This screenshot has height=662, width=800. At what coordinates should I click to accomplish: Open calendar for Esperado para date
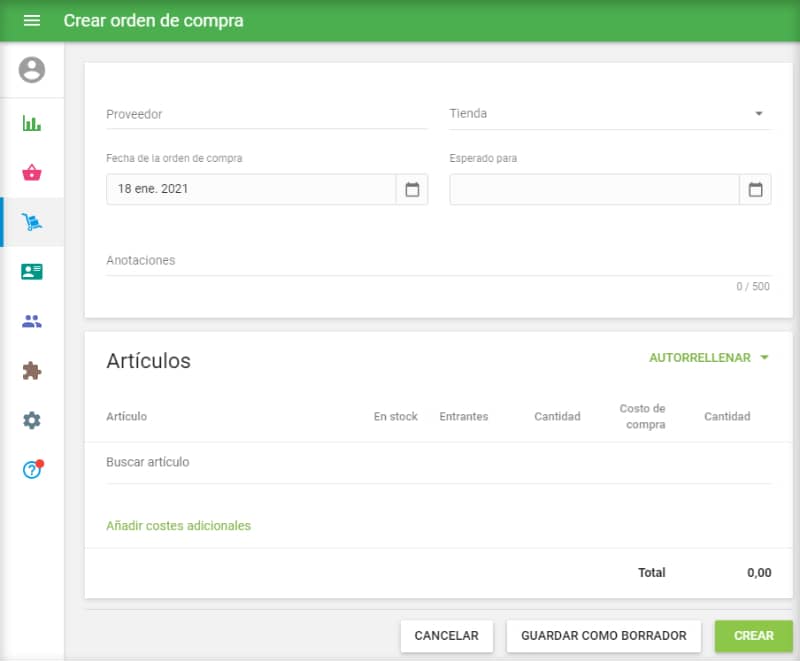[755, 189]
